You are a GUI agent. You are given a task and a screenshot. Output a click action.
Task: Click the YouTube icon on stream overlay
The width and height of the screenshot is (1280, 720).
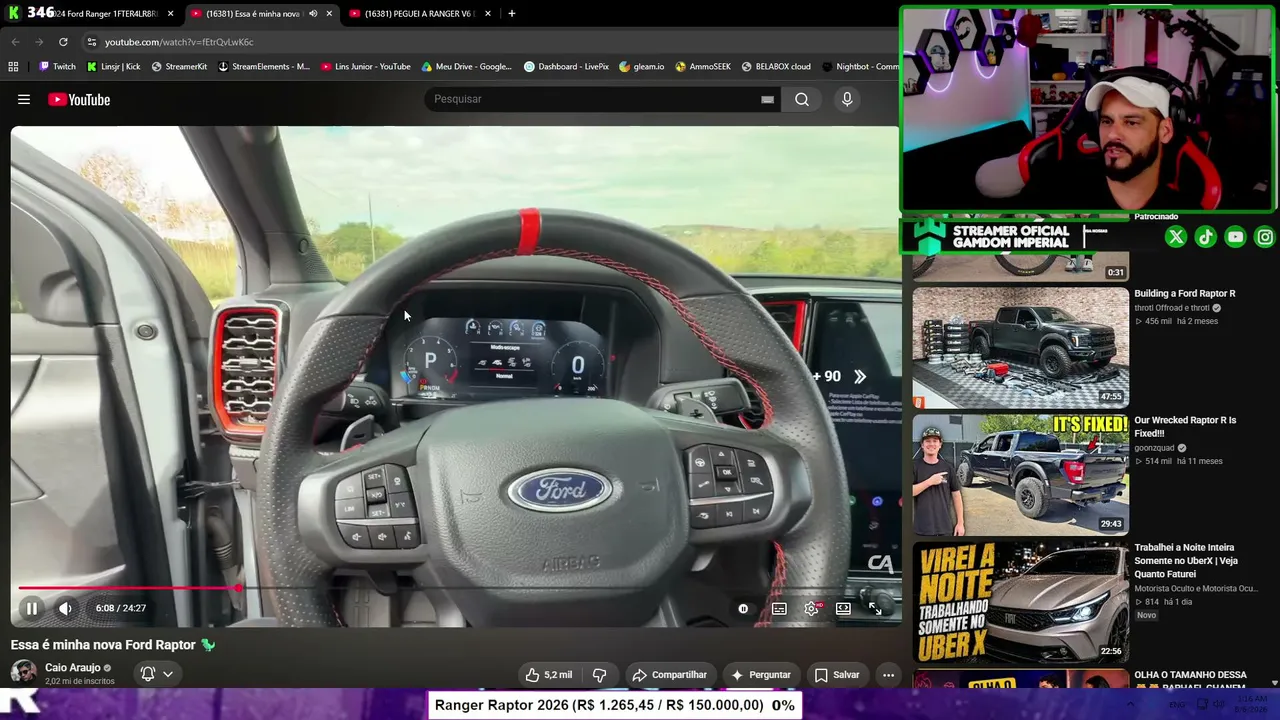click(1236, 237)
